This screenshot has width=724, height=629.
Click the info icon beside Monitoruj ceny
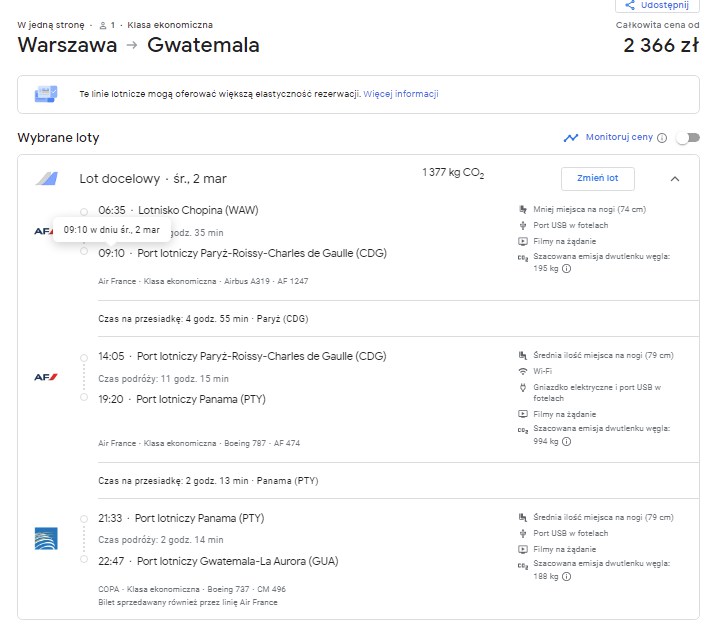[x=662, y=138]
